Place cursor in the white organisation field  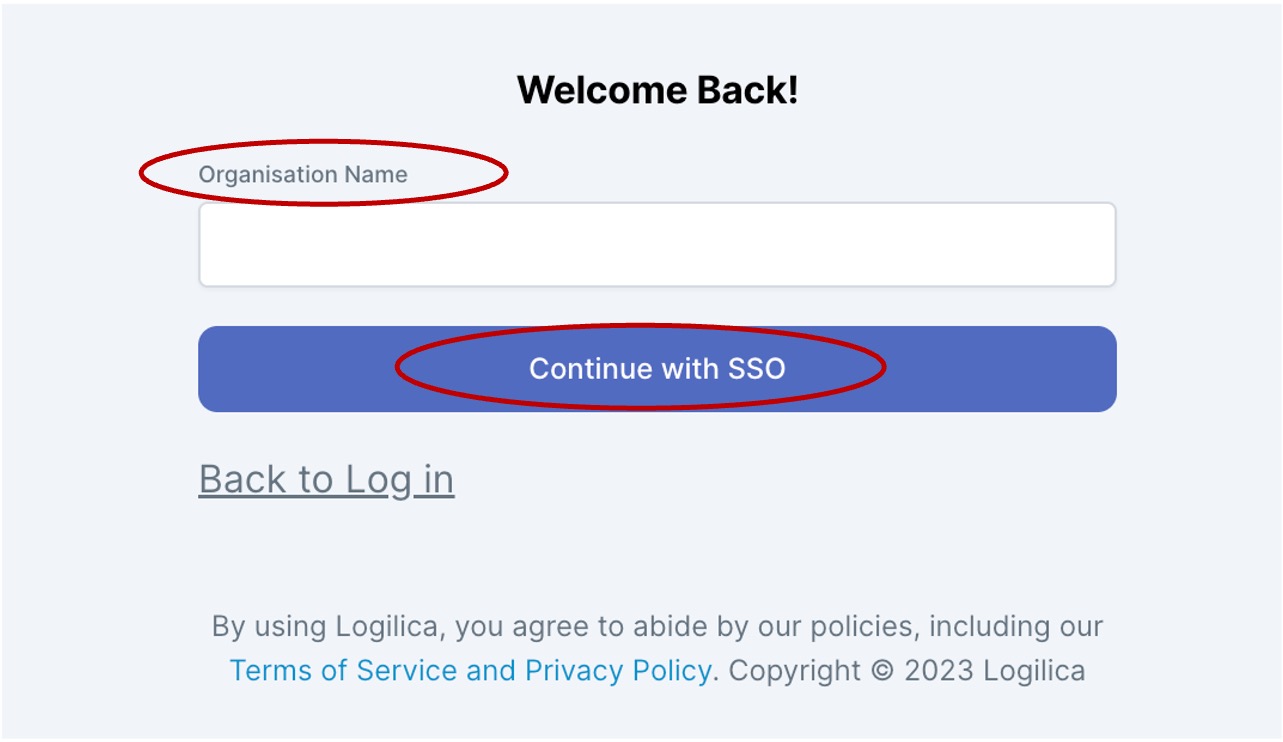coord(657,245)
